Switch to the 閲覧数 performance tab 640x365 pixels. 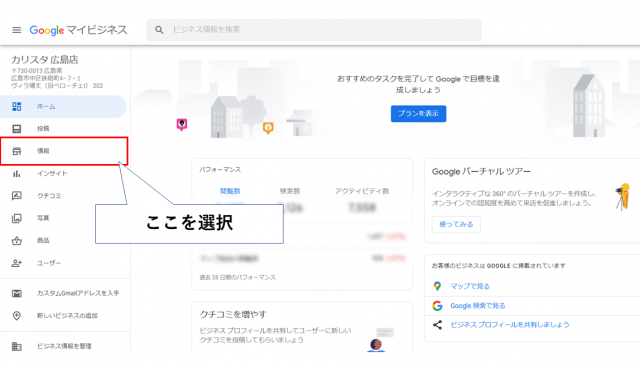click(230, 191)
